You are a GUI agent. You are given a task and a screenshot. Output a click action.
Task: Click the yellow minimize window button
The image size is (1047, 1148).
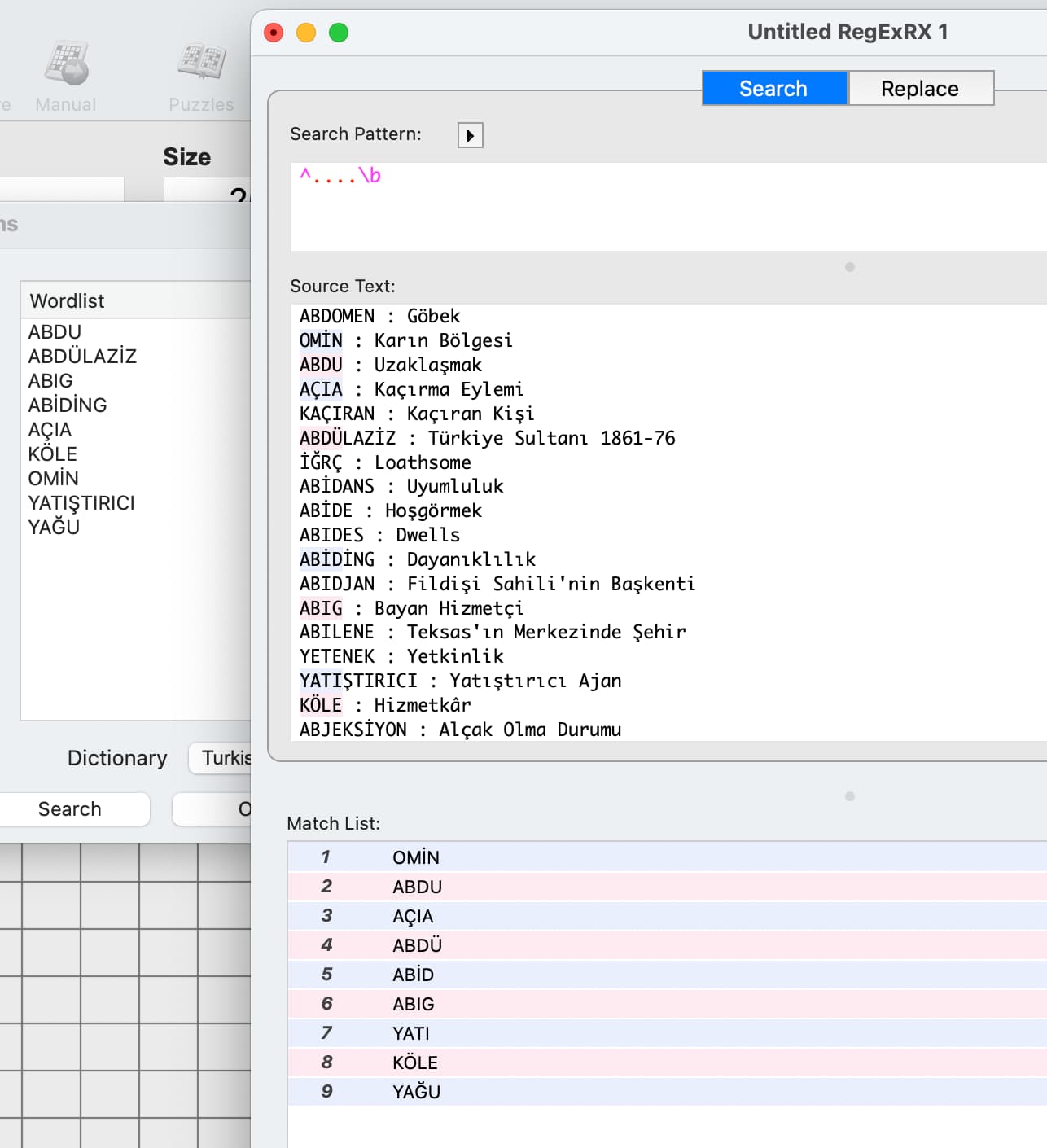(306, 33)
